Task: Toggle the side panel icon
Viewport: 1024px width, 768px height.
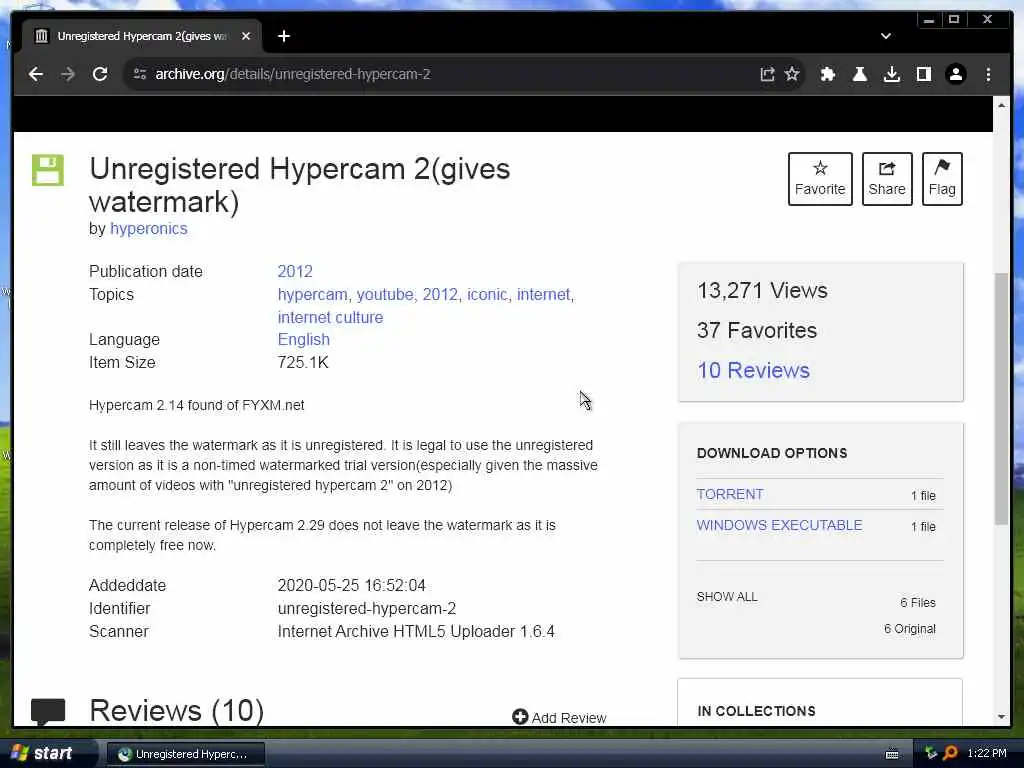Action: [x=923, y=74]
